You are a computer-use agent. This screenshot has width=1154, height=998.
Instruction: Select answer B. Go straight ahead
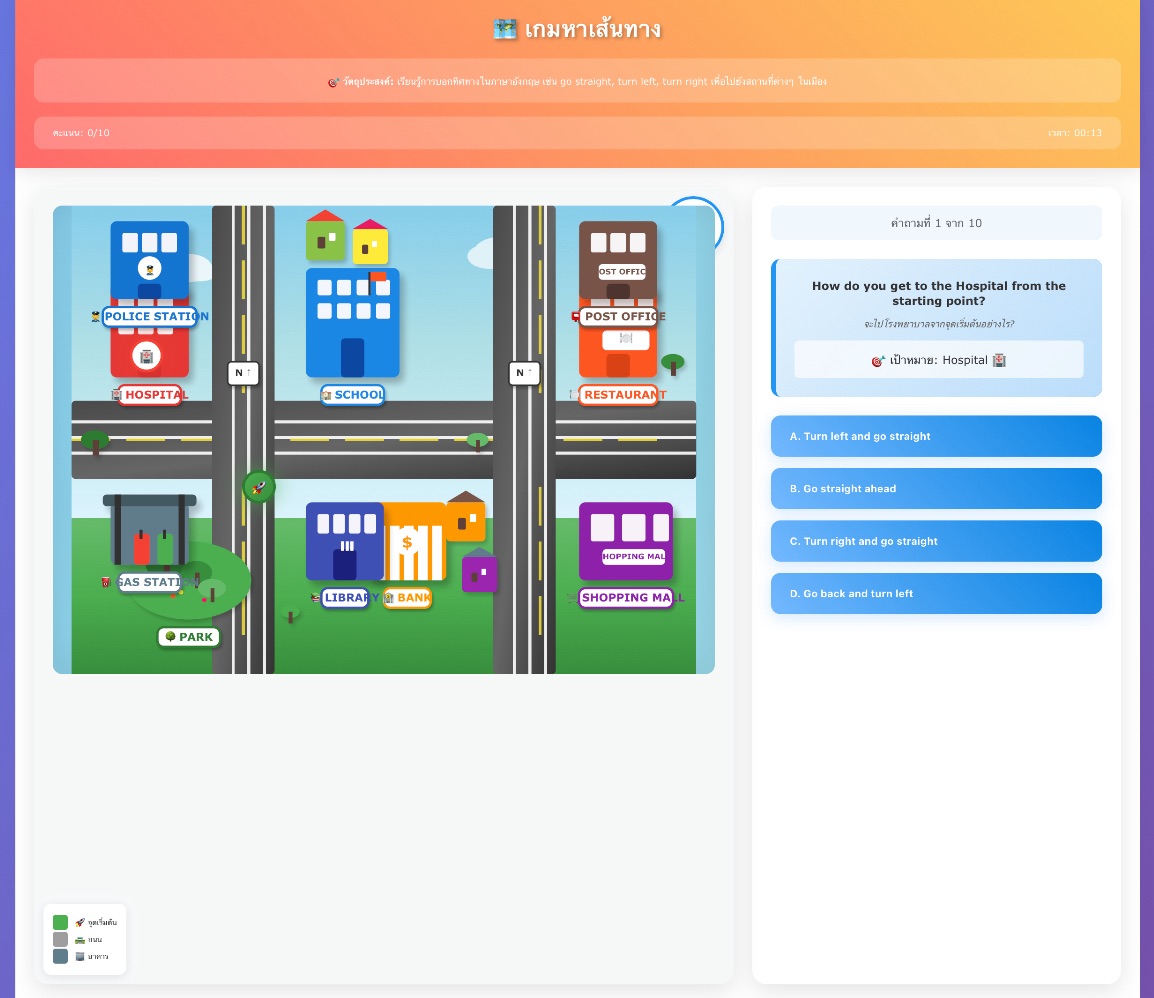click(936, 489)
